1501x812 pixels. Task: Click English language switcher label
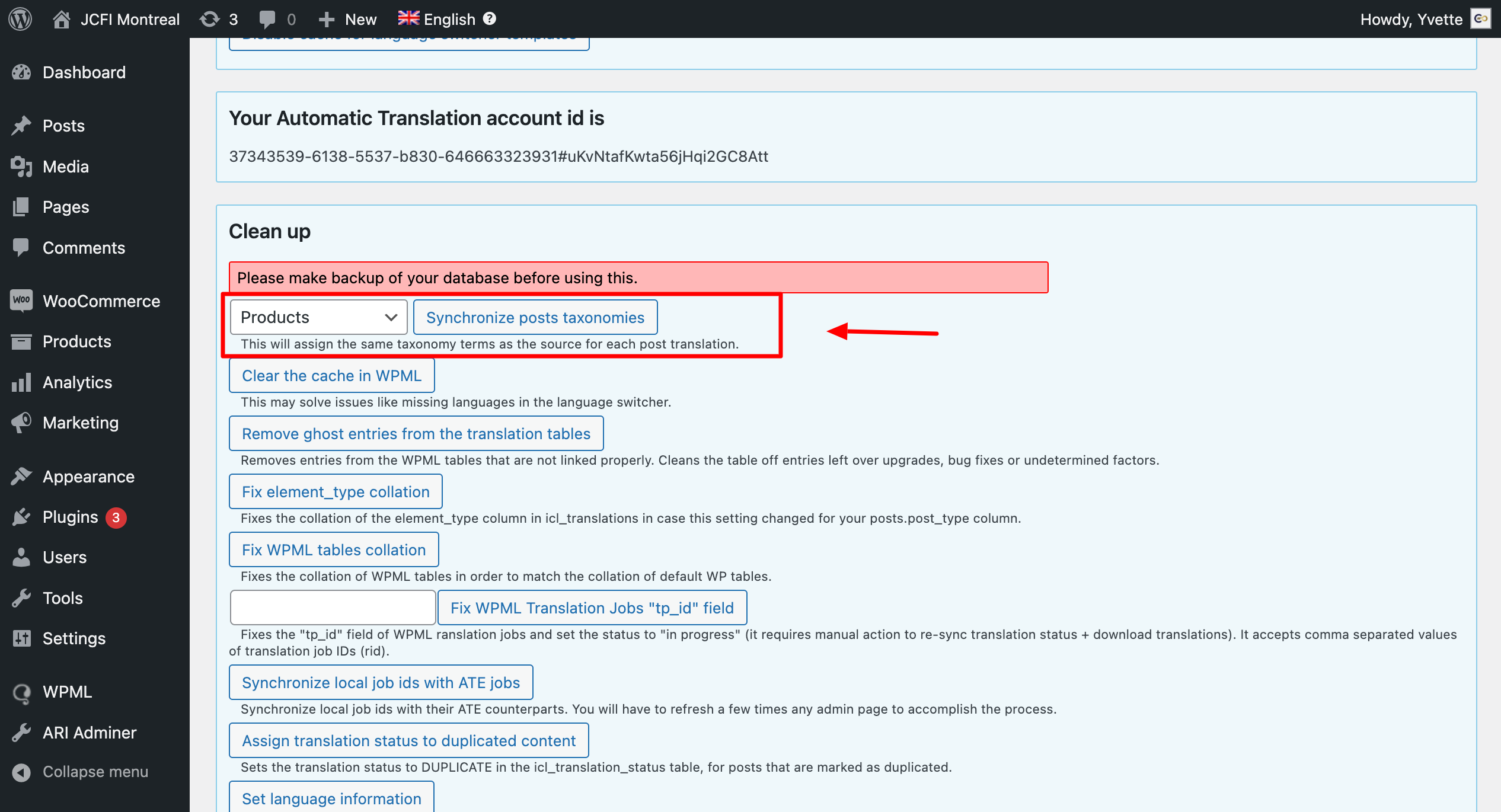pos(449,20)
